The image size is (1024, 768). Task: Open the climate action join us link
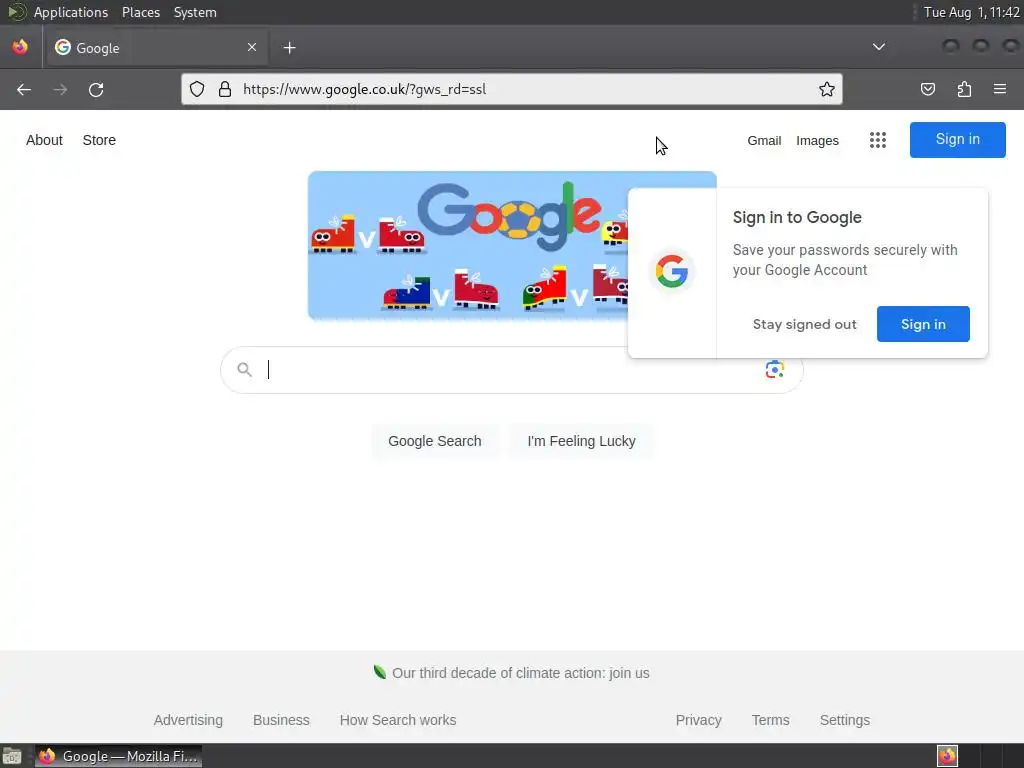pos(520,673)
